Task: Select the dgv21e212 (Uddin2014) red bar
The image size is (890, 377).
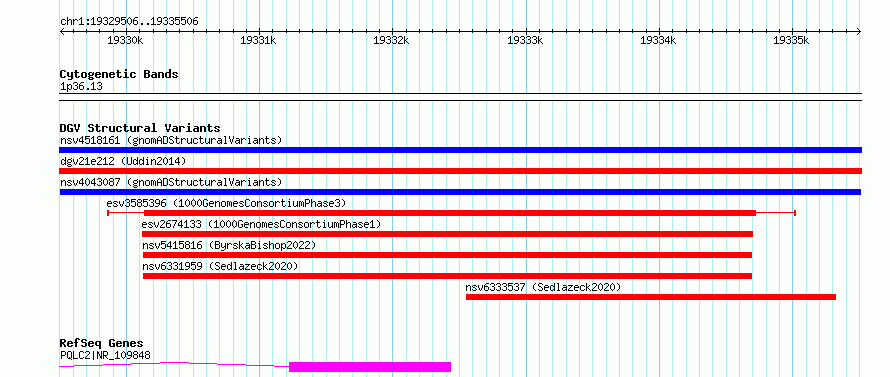Action: click(460, 171)
